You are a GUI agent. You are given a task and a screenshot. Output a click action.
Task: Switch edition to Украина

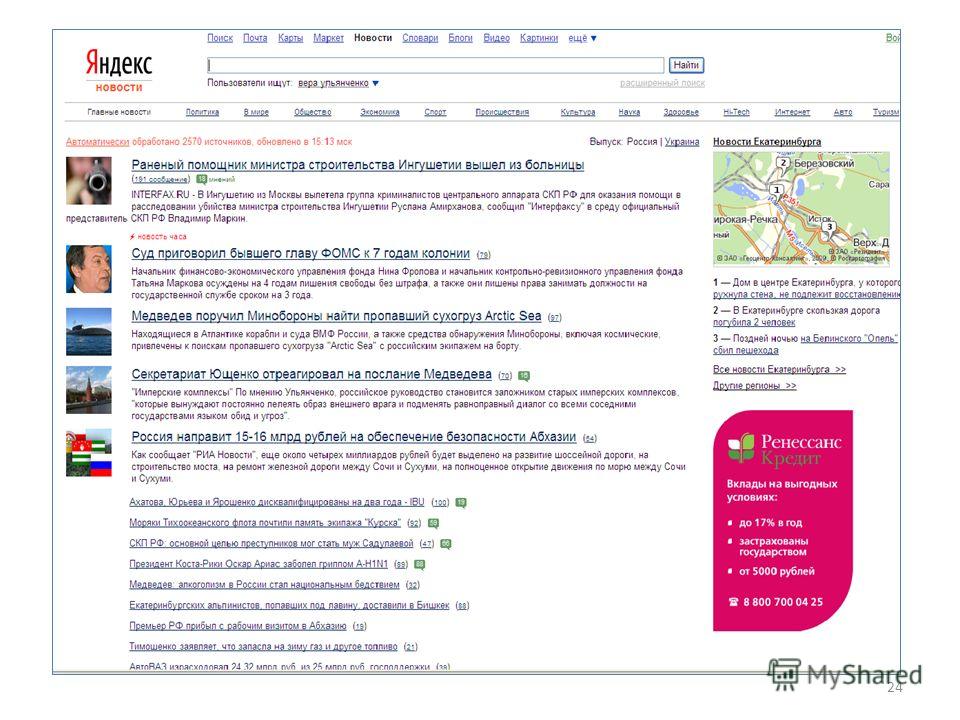[x=682, y=141]
